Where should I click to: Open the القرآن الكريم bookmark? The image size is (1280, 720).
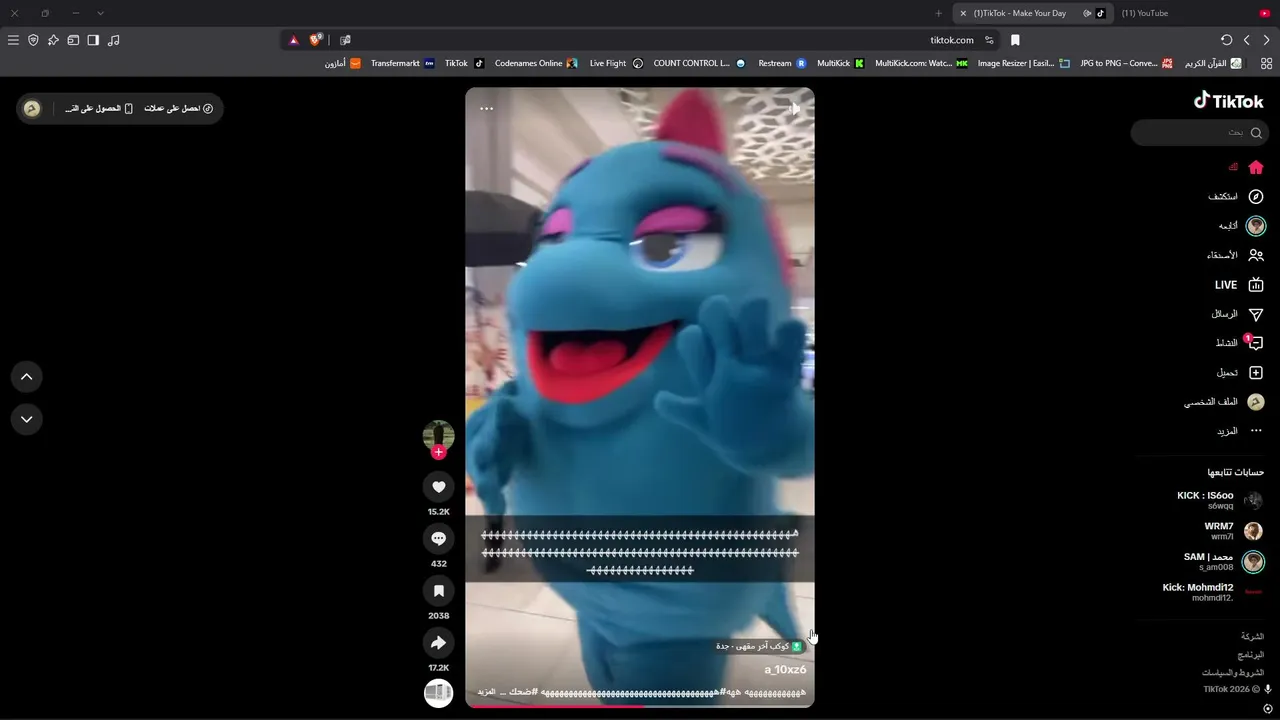(x=1213, y=63)
